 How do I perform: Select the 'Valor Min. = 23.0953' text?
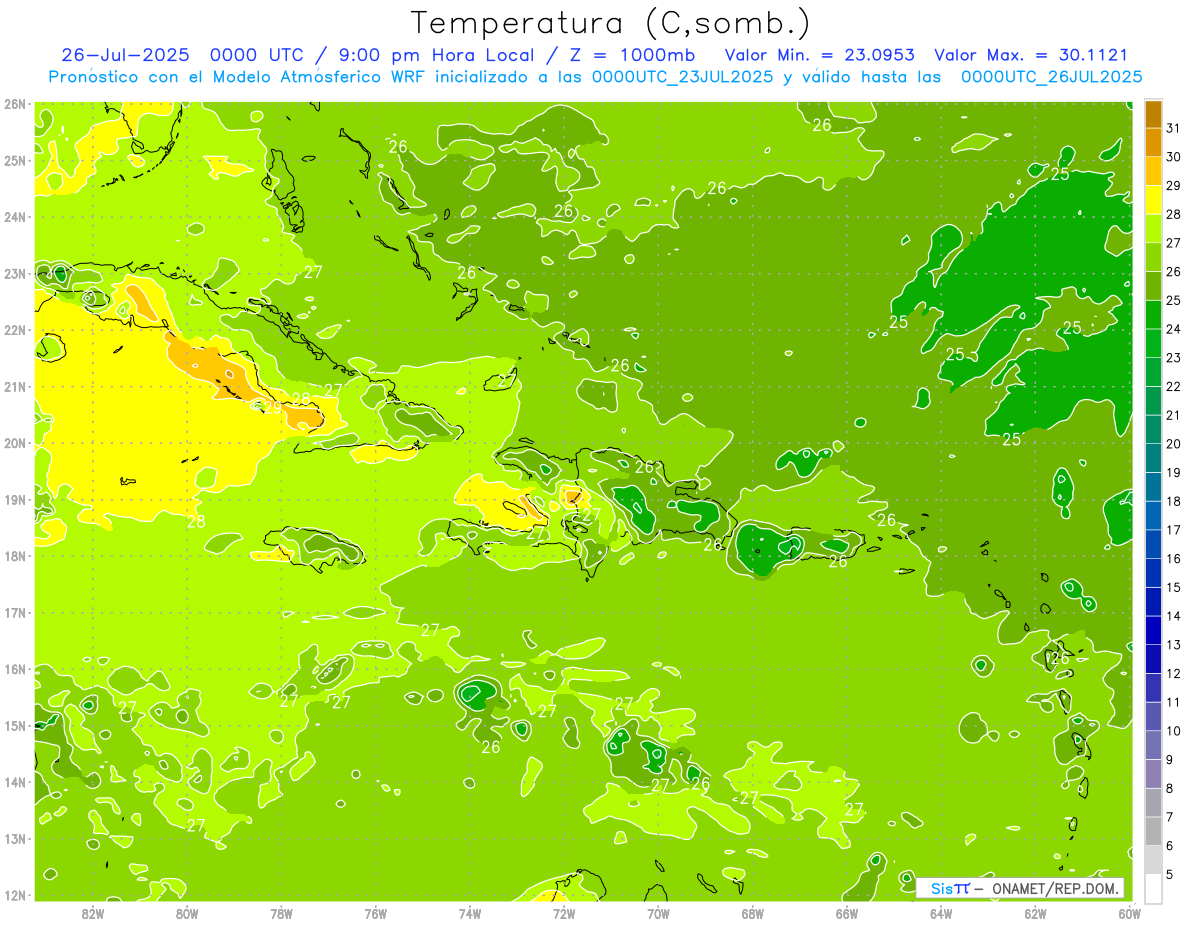[x=822, y=55]
